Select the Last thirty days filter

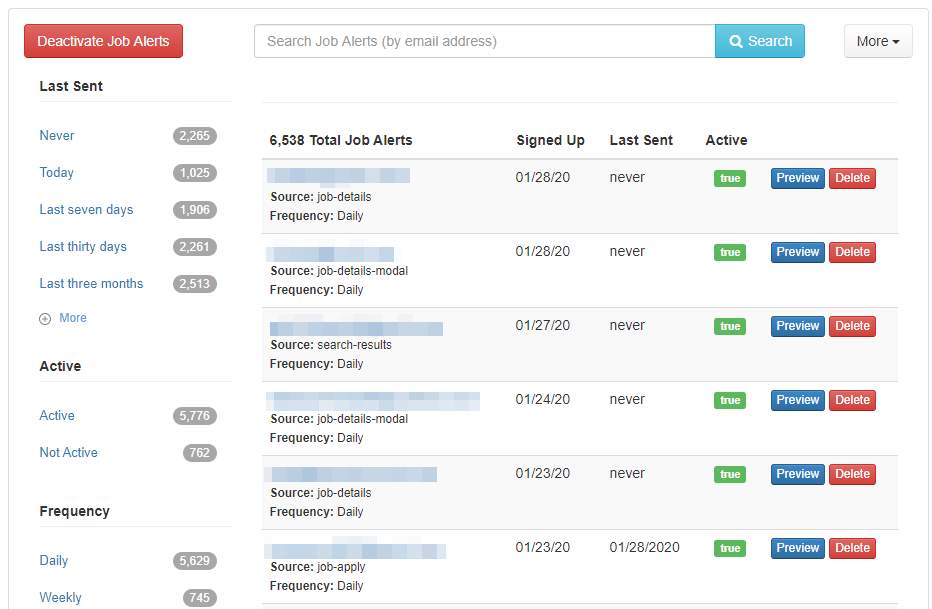click(83, 246)
